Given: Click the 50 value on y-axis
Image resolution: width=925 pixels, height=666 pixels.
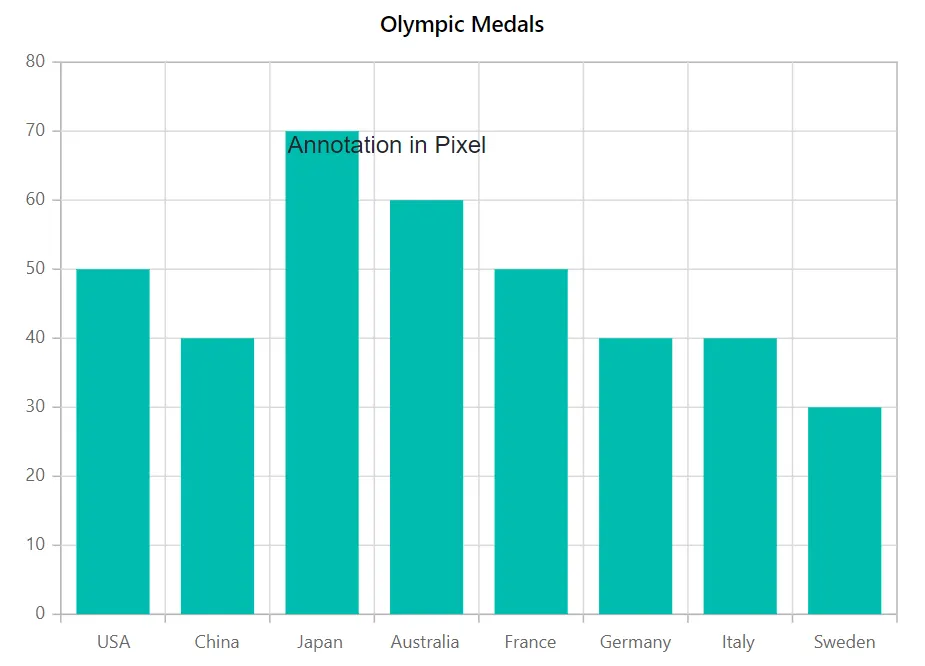Looking at the screenshot, I should (x=35, y=268).
